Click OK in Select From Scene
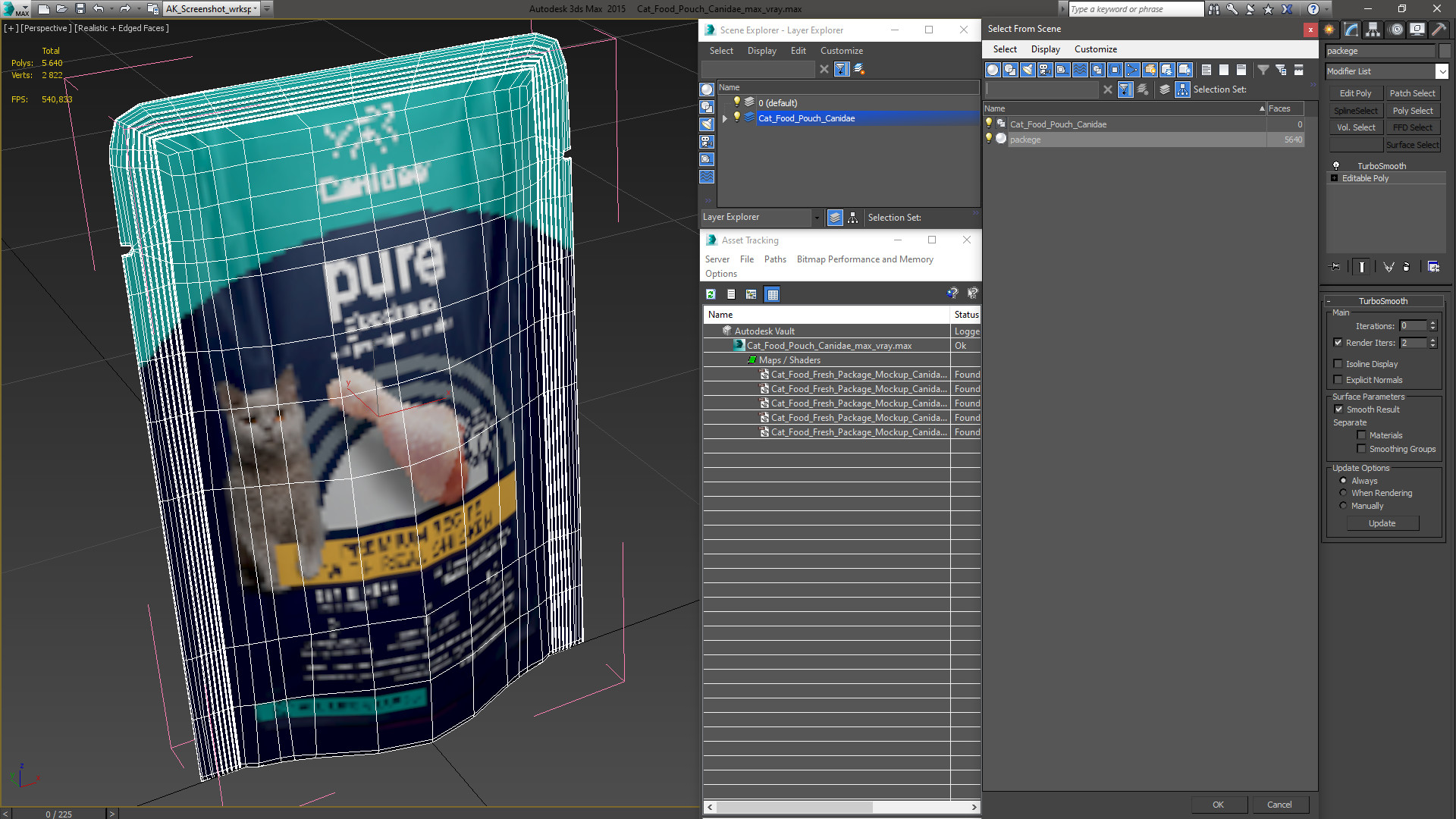1456x819 pixels. click(x=1218, y=805)
